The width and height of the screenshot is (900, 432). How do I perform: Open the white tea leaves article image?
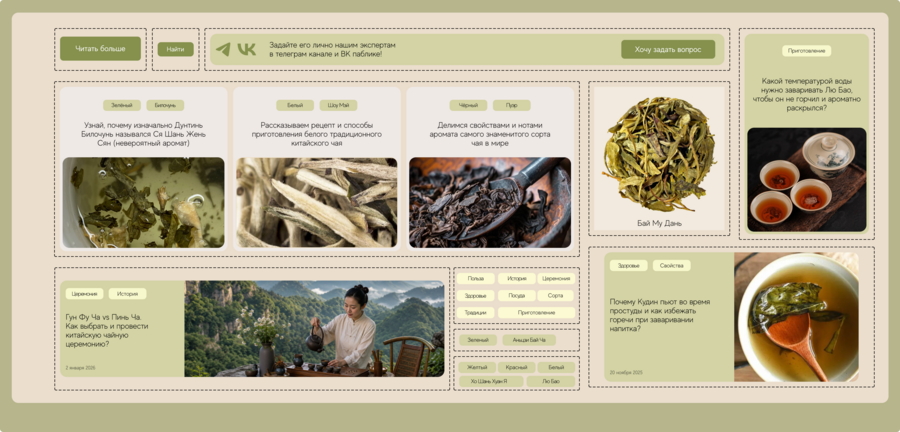pyautogui.click(x=317, y=203)
